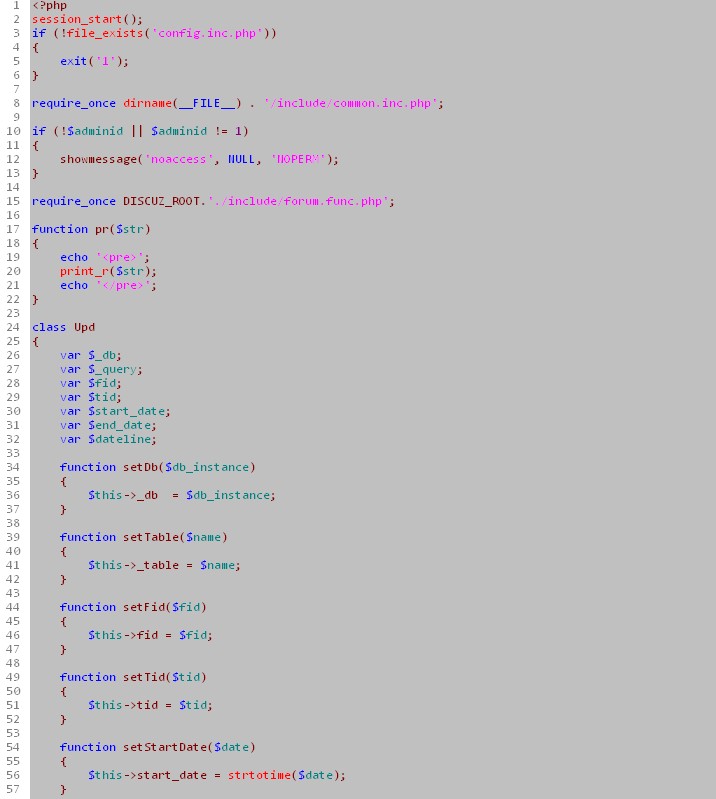Click 'var $_query;' declaration

pos(101,369)
